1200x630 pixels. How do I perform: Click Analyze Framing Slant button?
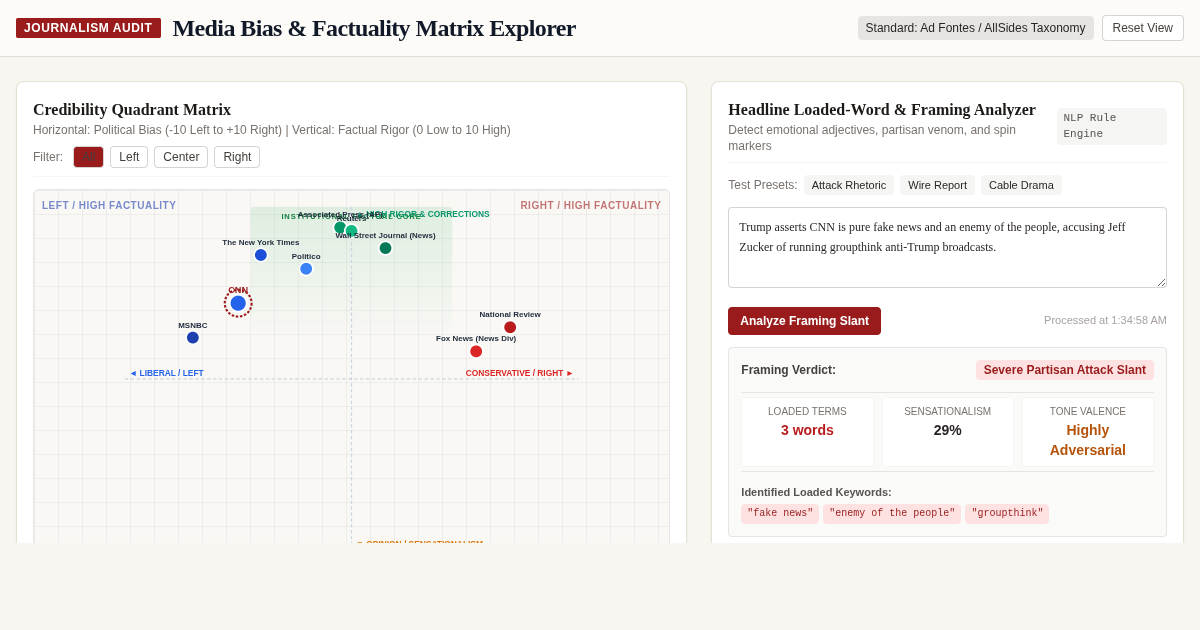[804, 321]
